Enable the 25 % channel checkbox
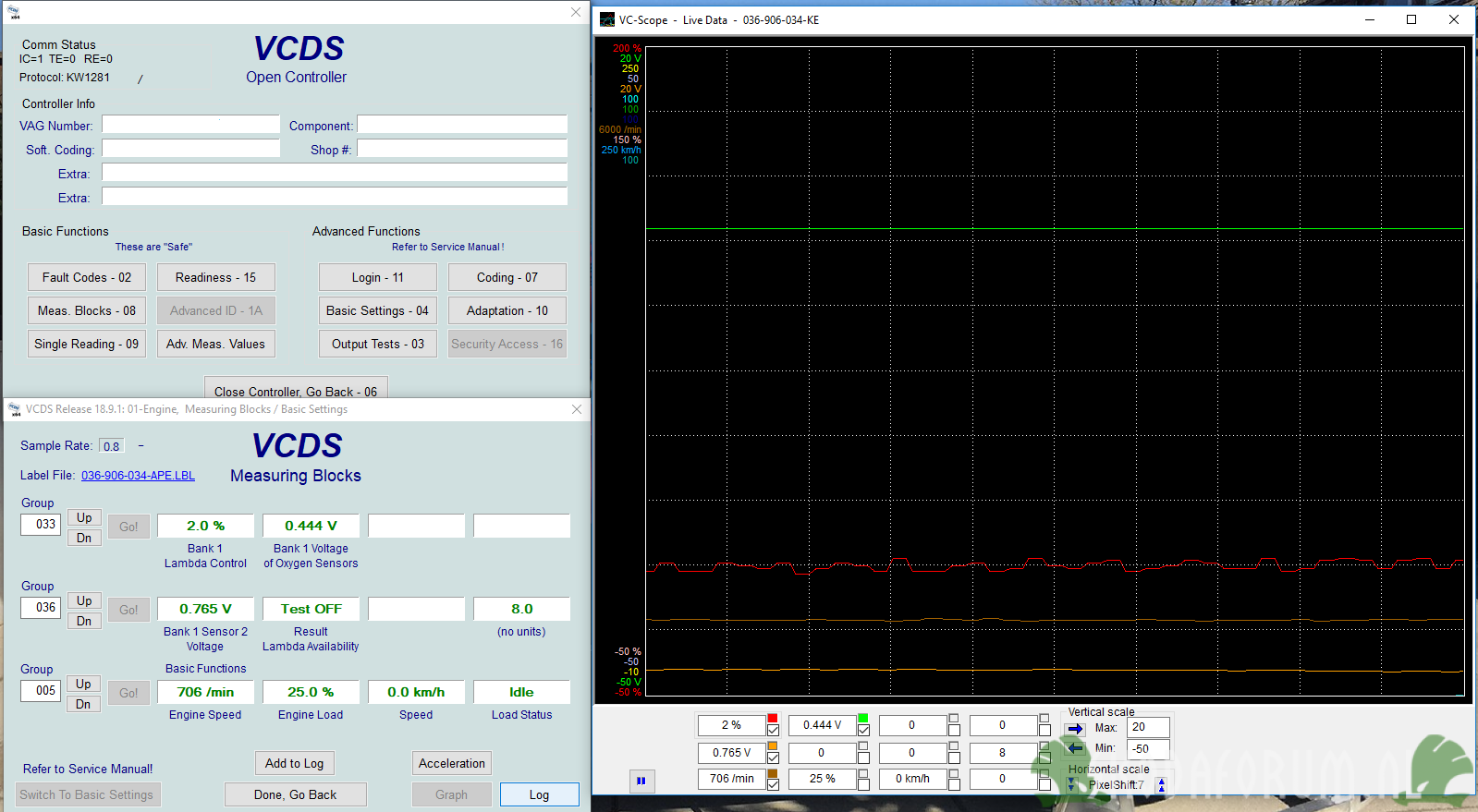Screen dimensions: 1478x812 (863, 785)
